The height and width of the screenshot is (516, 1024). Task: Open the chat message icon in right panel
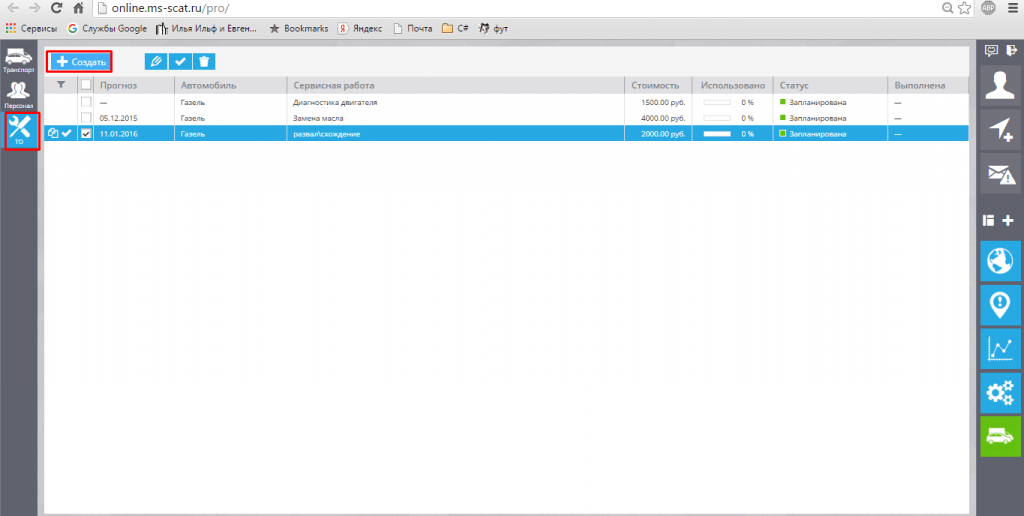pyautogui.click(x=991, y=50)
